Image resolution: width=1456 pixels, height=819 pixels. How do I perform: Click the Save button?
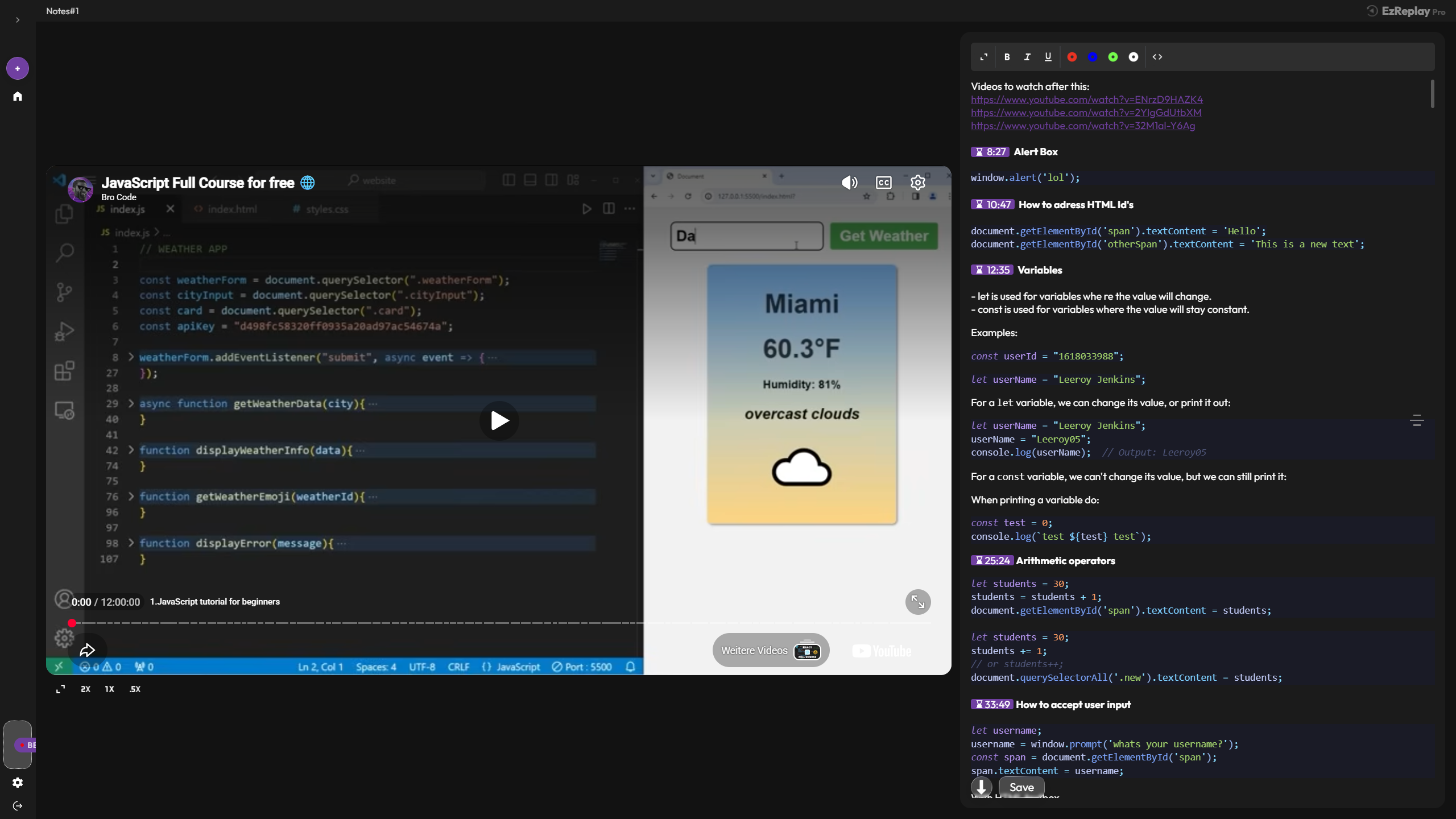pos(1021,787)
